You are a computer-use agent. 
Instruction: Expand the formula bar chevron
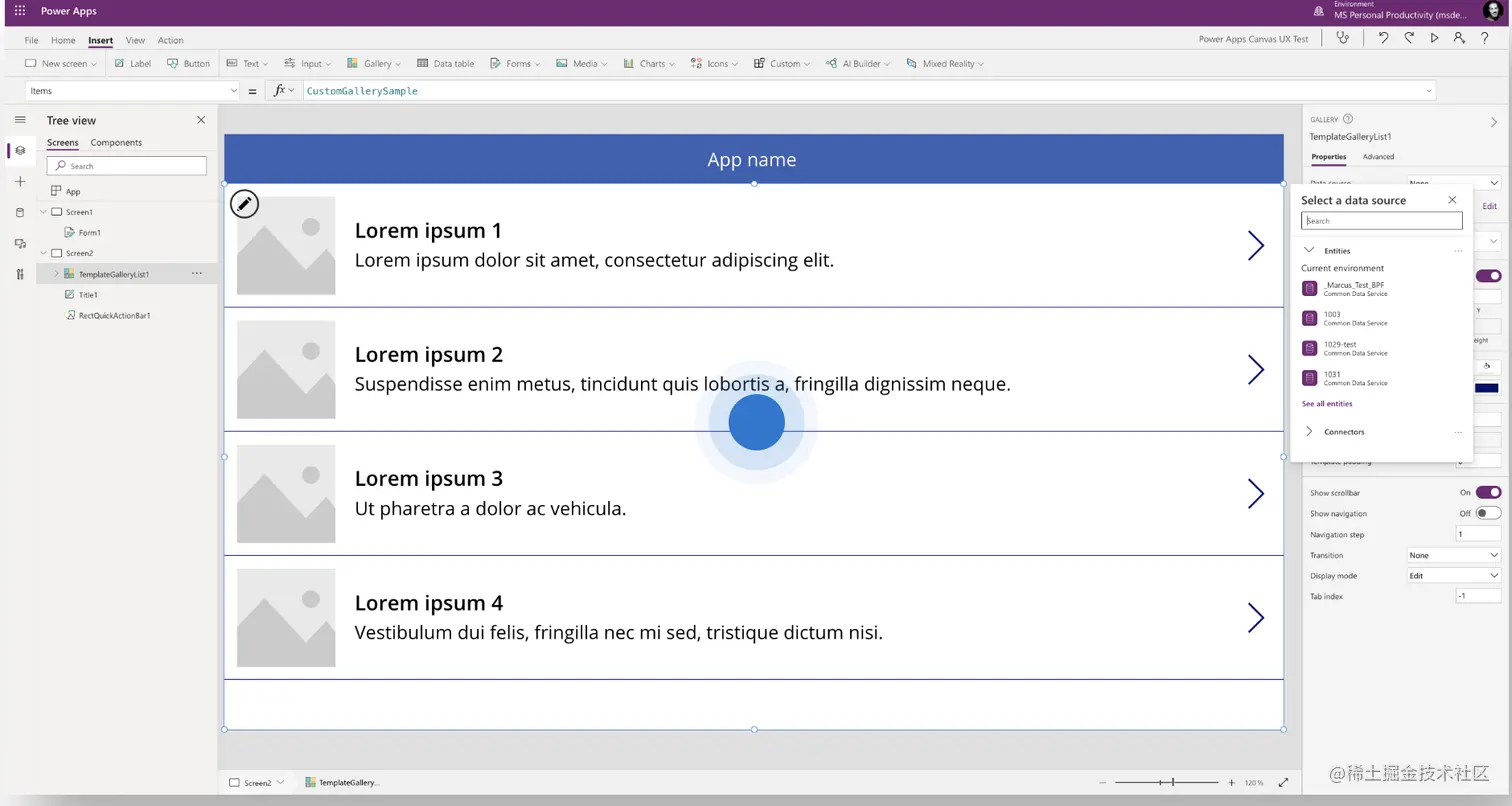pos(1428,91)
